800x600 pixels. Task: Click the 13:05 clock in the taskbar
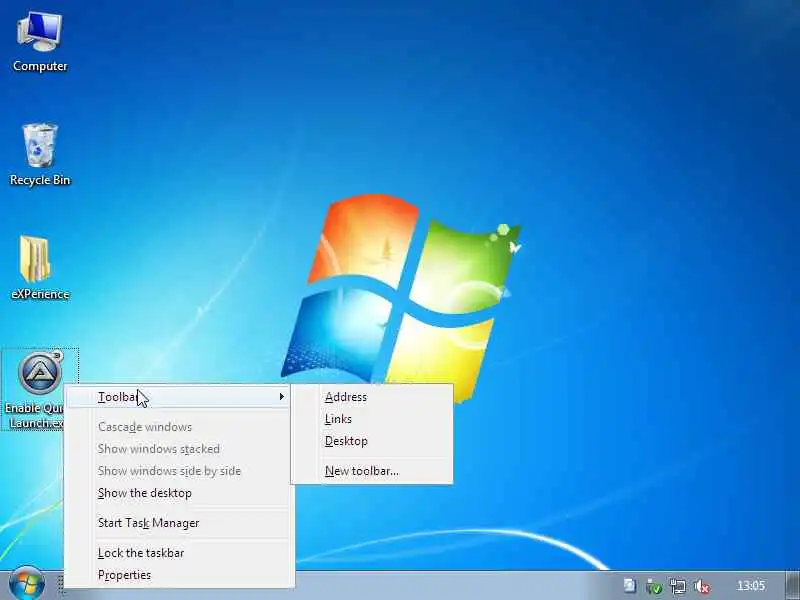point(751,585)
